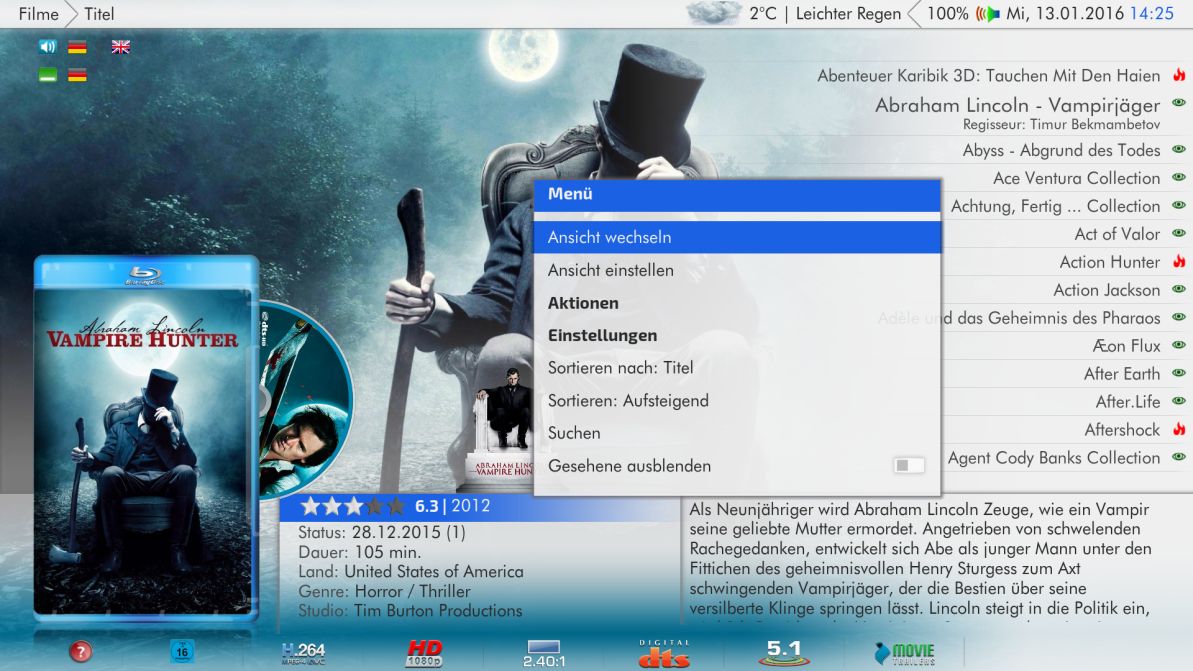The image size is (1193, 671).
Task: Select Æon Flux in the movie list
Action: pyautogui.click(x=1126, y=345)
